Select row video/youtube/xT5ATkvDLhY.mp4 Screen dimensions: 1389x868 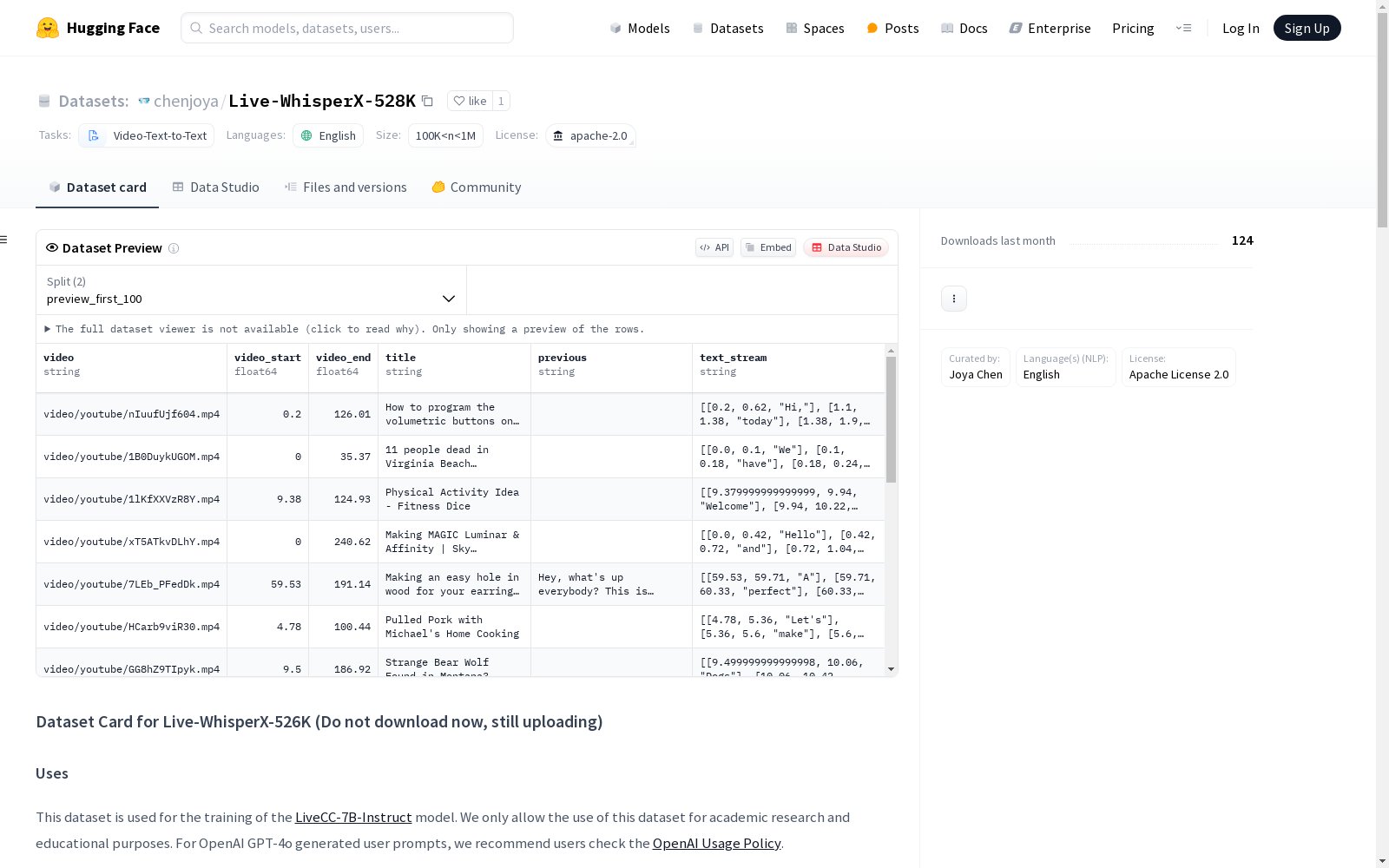pos(460,542)
